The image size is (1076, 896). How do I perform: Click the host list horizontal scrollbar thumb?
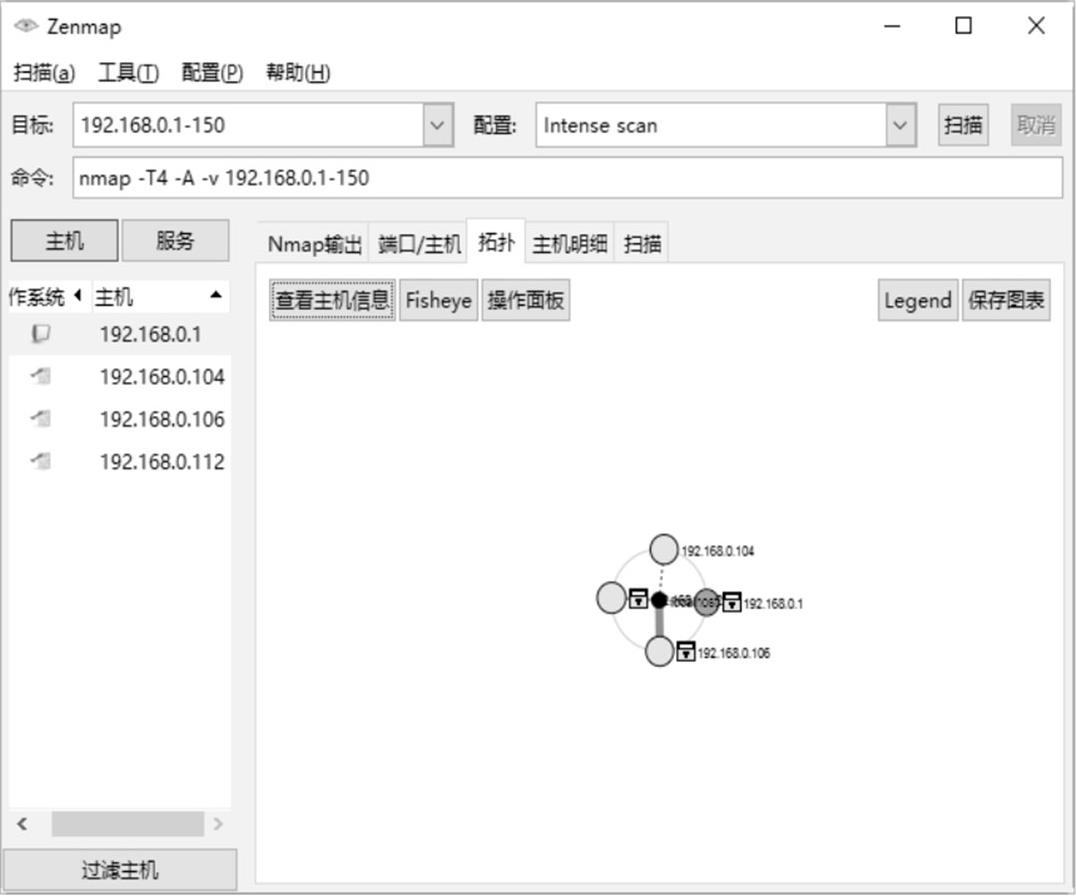(128, 823)
